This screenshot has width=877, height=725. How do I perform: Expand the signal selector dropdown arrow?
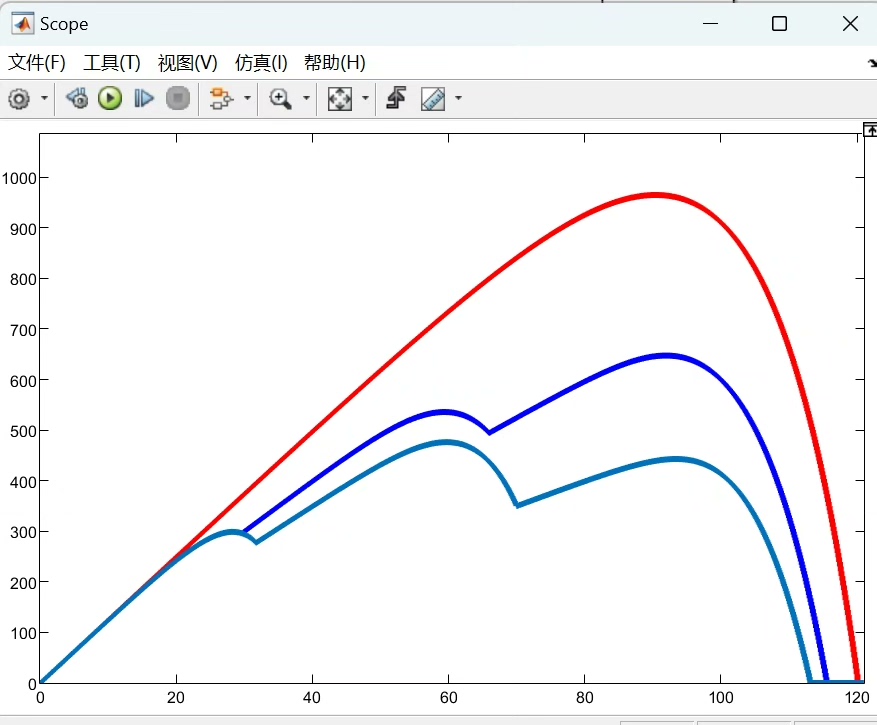pyautogui.click(x=247, y=98)
